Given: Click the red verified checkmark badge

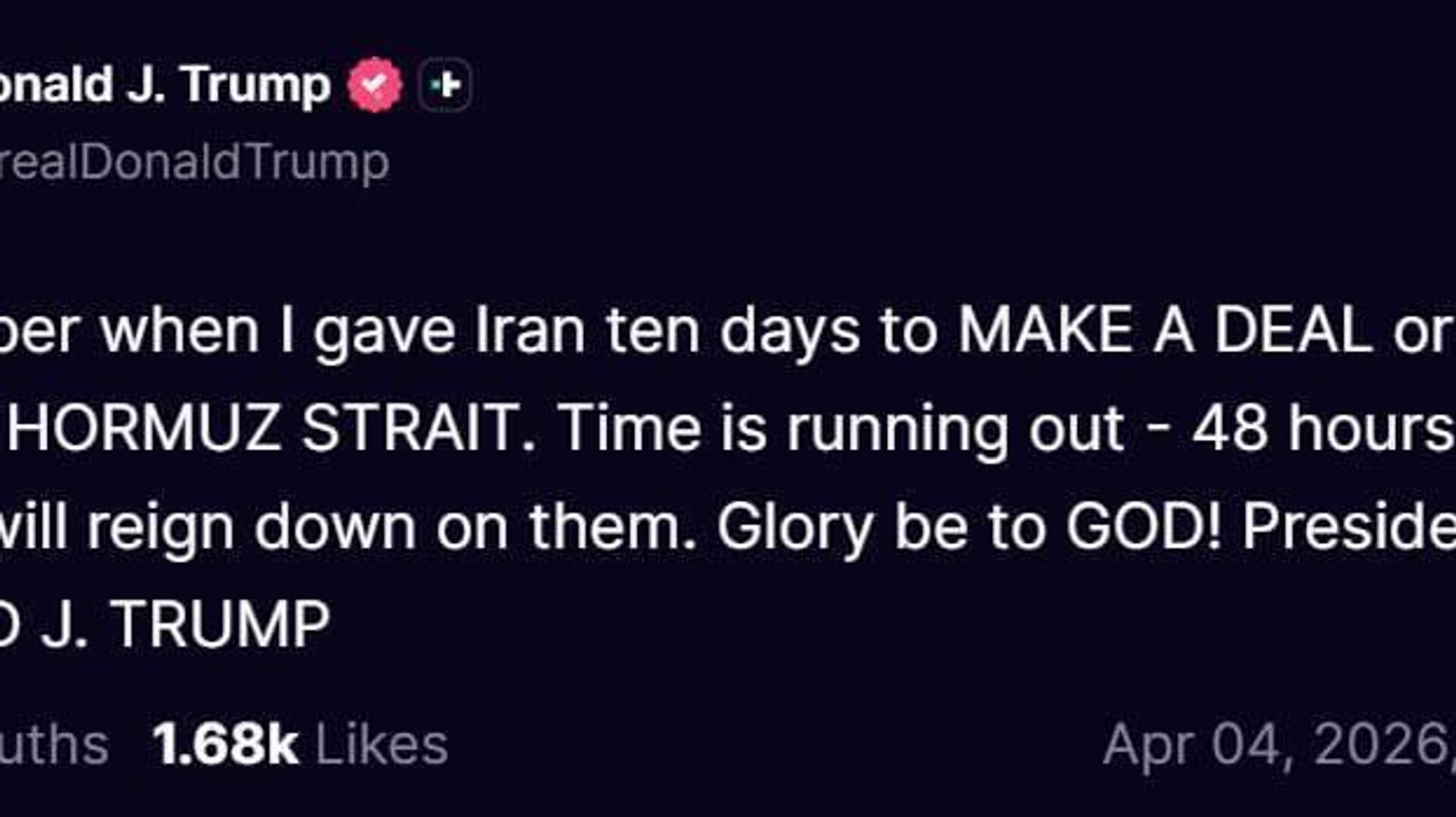Looking at the screenshot, I should point(375,84).
